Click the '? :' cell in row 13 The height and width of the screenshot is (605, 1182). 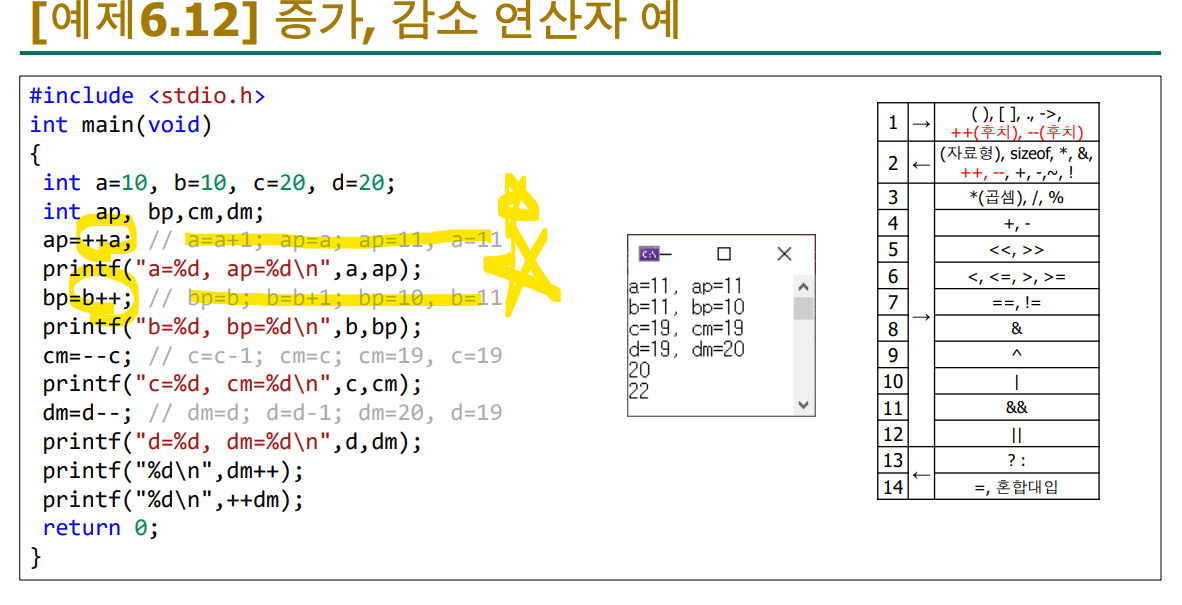pos(1016,460)
